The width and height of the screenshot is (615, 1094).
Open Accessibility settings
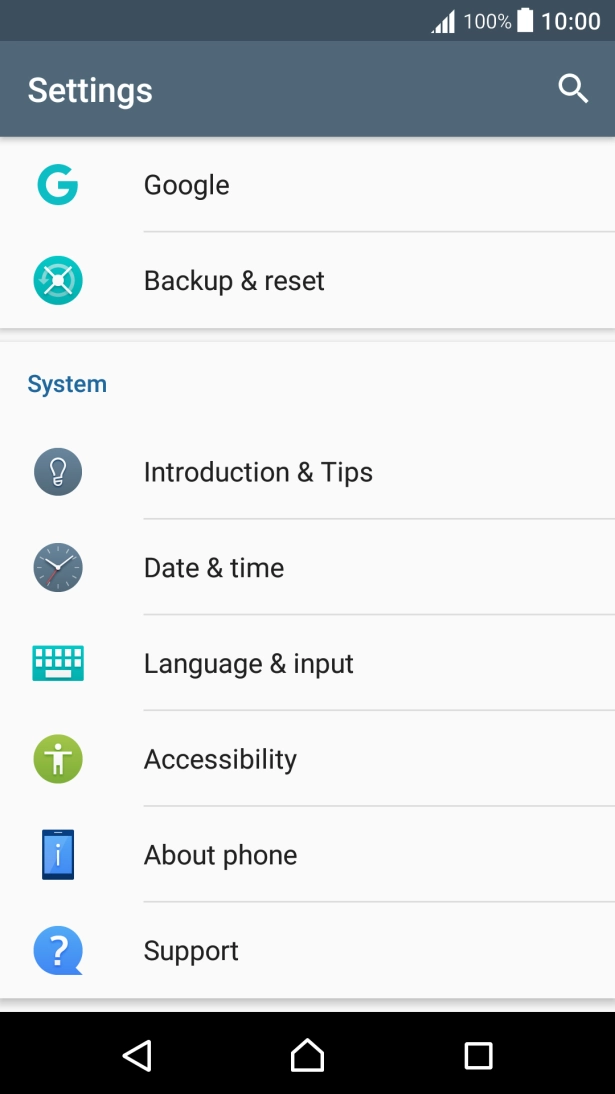pyautogui.click(x=220, y=760)
